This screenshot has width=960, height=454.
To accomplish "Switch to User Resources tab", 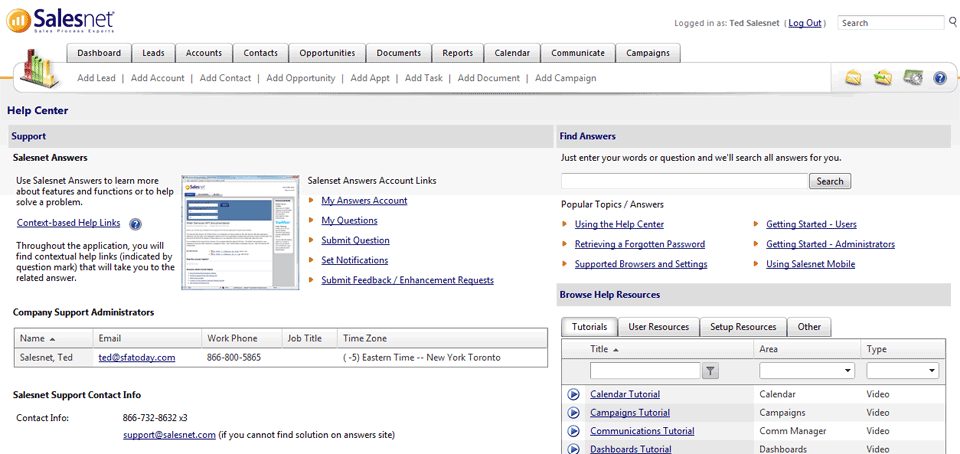I will [659, 327].
